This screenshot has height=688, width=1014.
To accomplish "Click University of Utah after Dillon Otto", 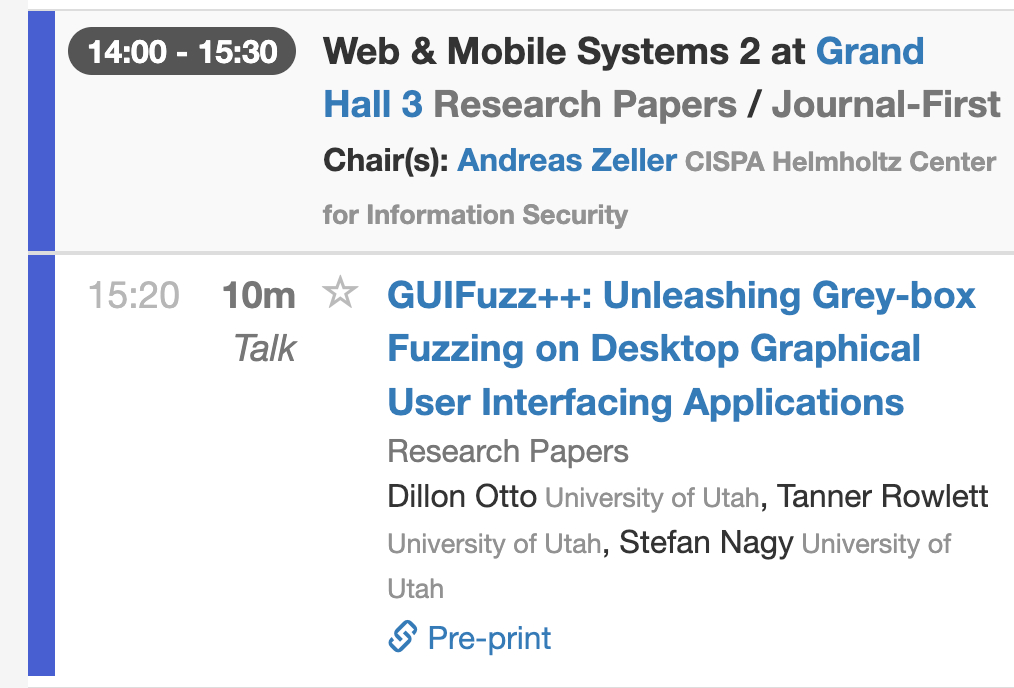I will tap(652, 497).
